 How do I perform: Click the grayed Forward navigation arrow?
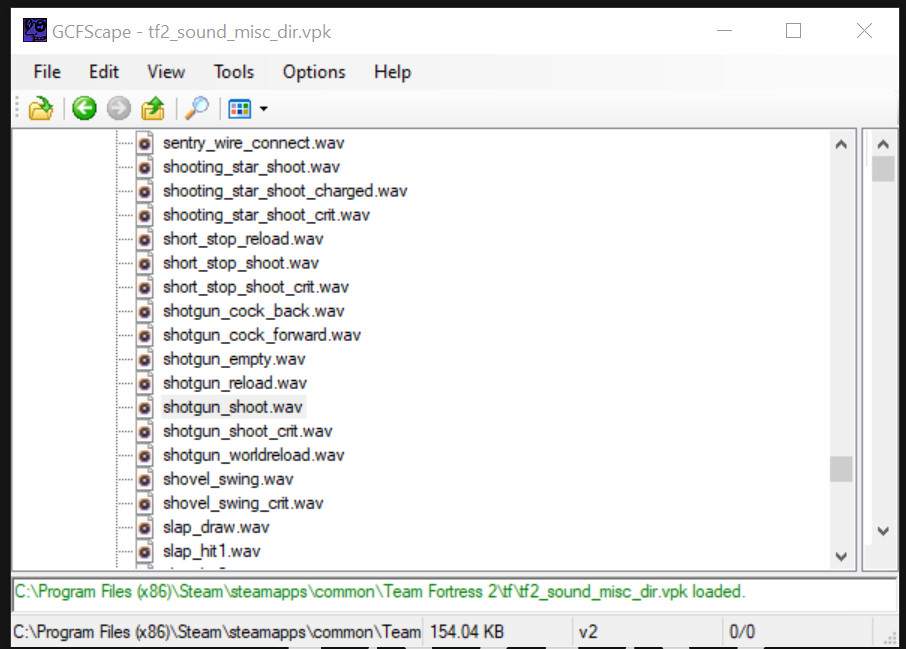point(119,109)
